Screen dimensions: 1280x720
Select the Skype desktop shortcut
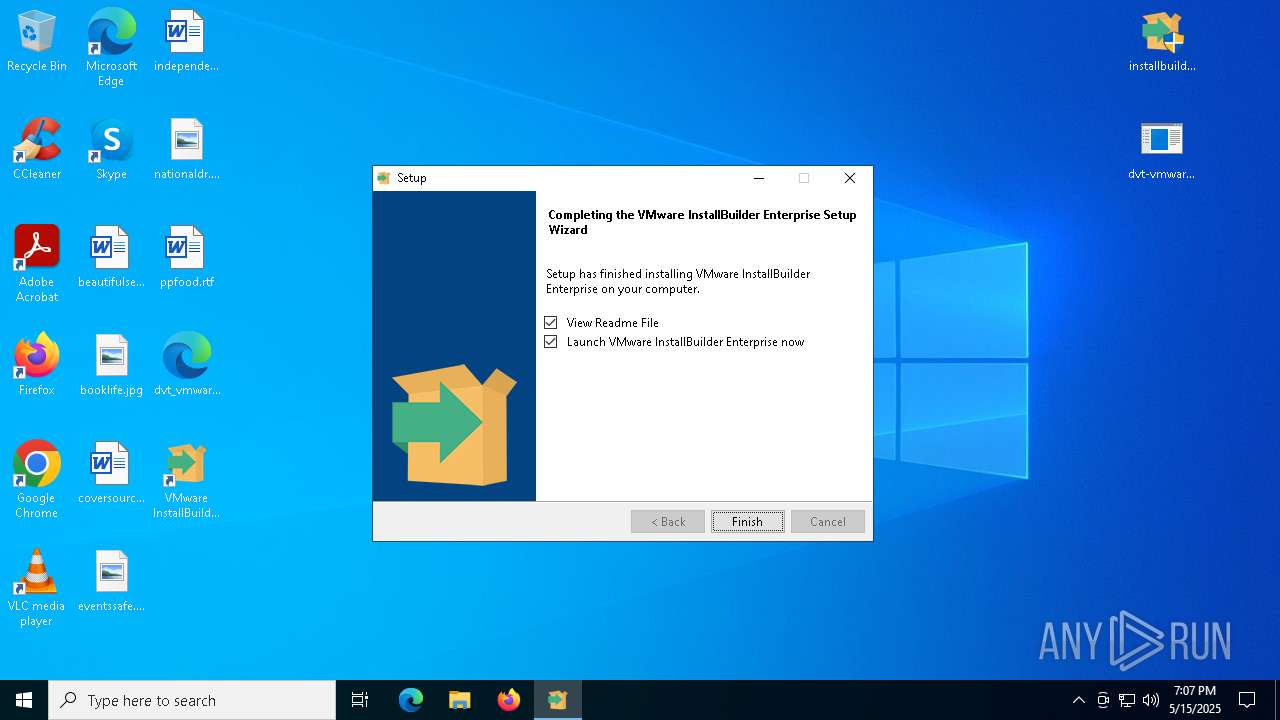[x=111, y=149]
